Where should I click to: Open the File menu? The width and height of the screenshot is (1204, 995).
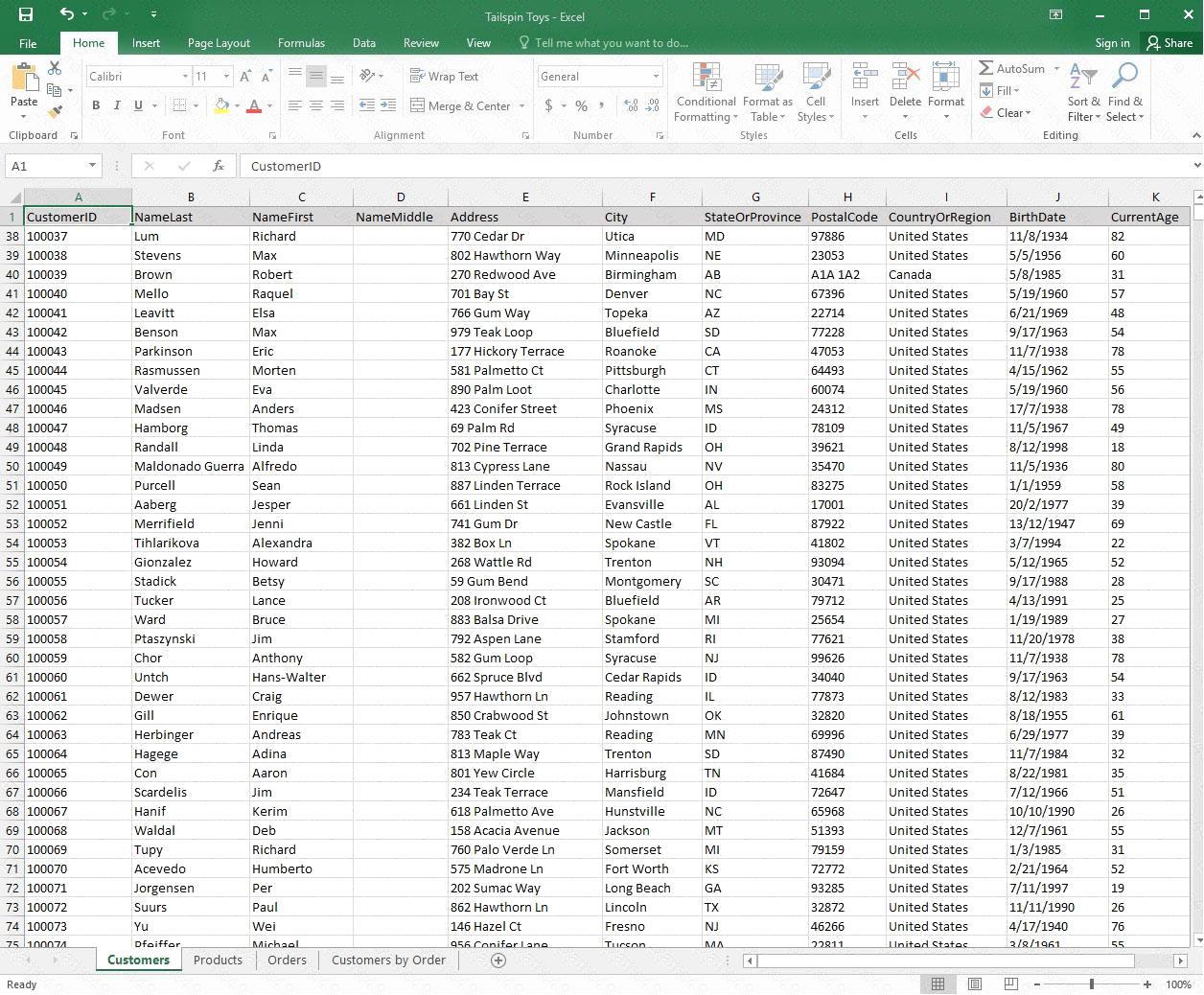pyautogui.click(x=28, y=43)
